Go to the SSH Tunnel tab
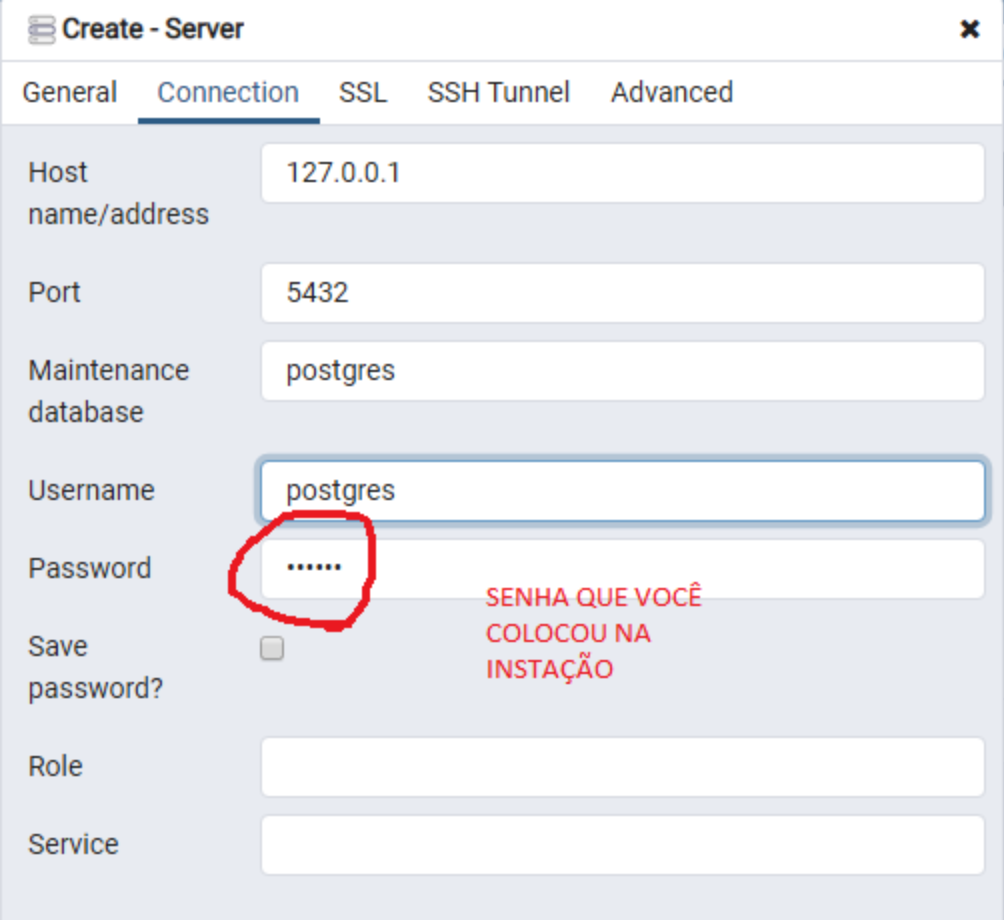Image resolution: width=1004 pixels, height=920 pixels. pyautogui.click(x=498, y=92)
